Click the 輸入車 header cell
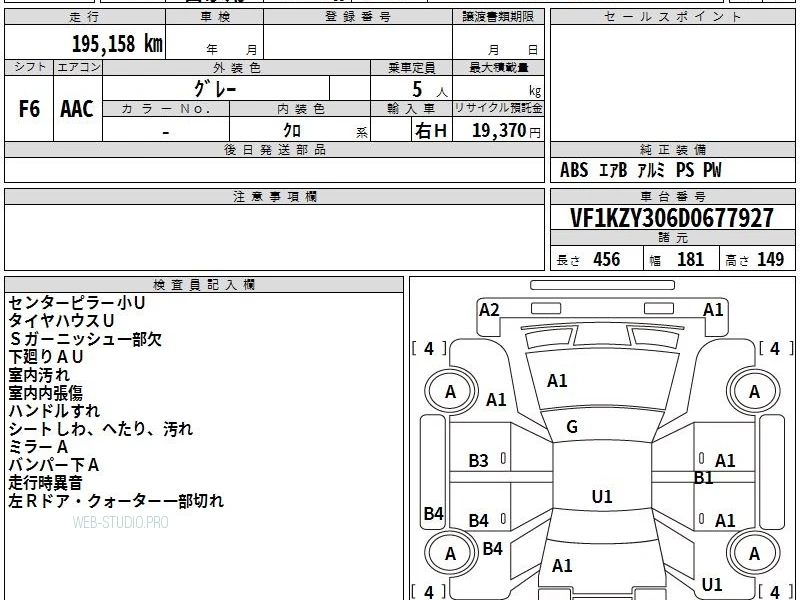 pyautogui.click(x=412, y=108)
